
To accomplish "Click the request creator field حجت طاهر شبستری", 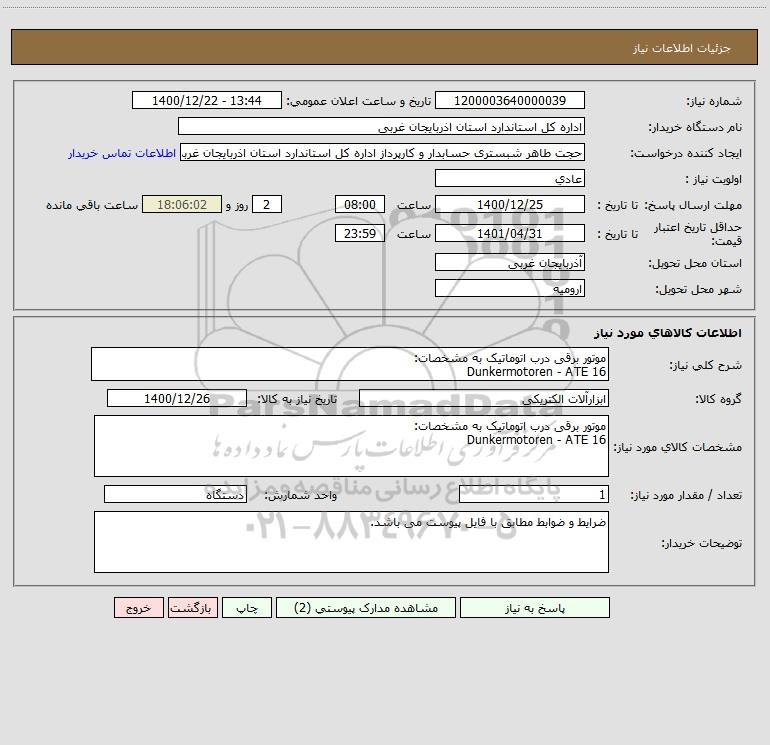I will click(x=383, y=153).
